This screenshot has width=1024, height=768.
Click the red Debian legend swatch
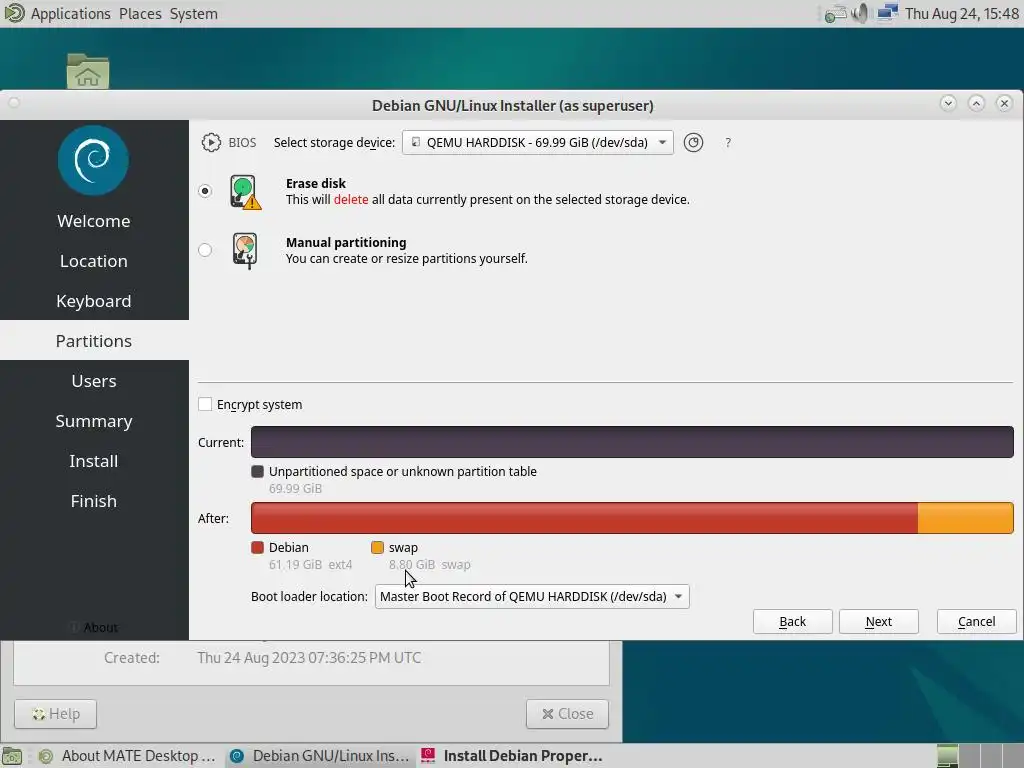pyautogui.click(x=257, y=547)
